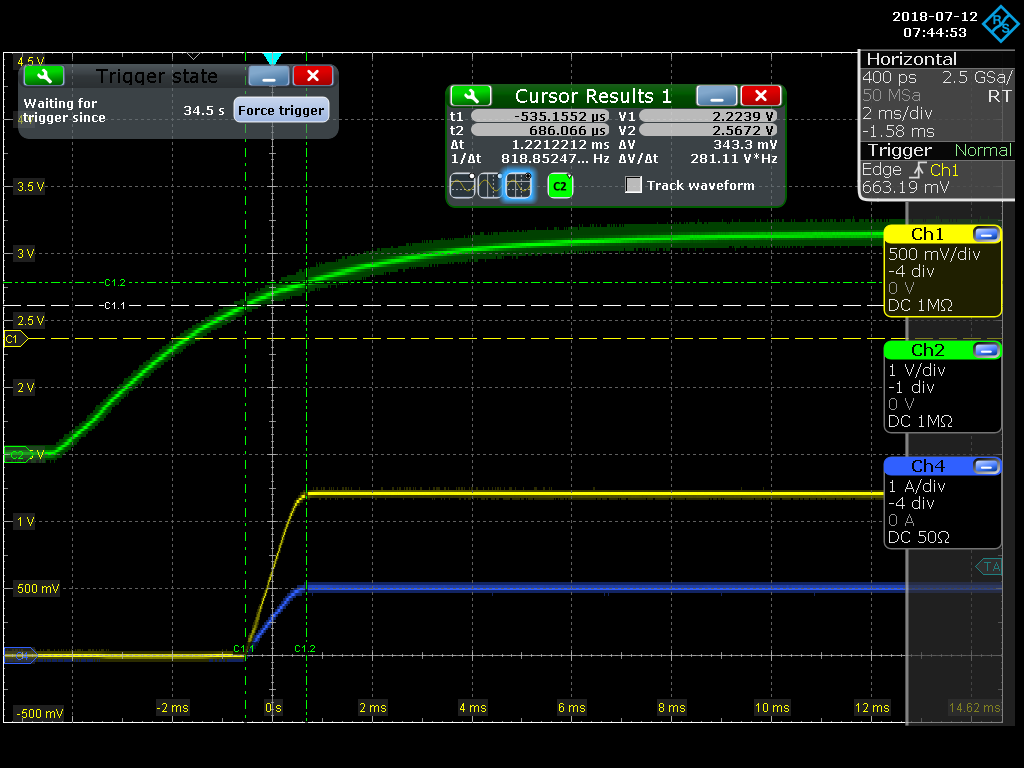1024x768 pixels.
Task: Click the cyan trigger position marker
Action: click(x=272, y=59)
